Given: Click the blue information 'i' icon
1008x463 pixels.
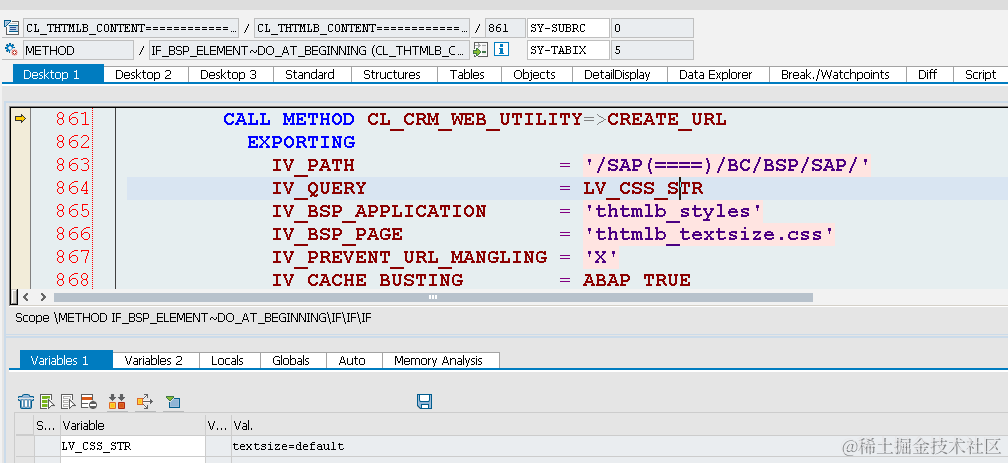Looking at the screenshot, I should (x=501, y=50).
